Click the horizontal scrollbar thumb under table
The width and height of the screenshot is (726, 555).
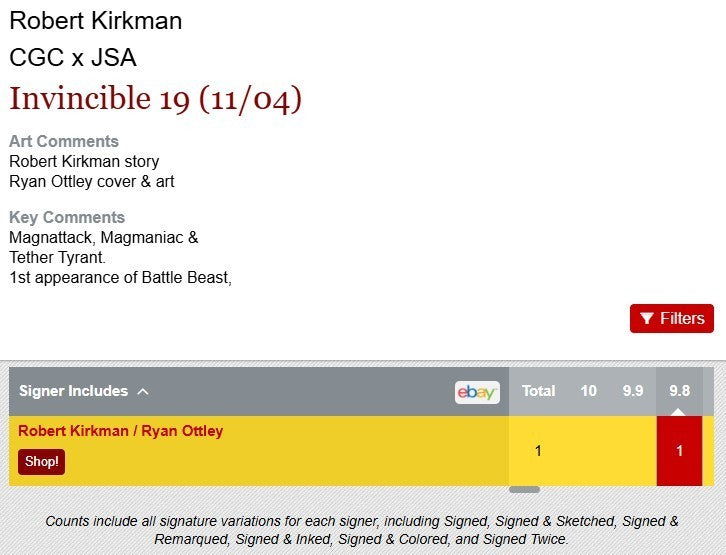(x=525, y=490)
